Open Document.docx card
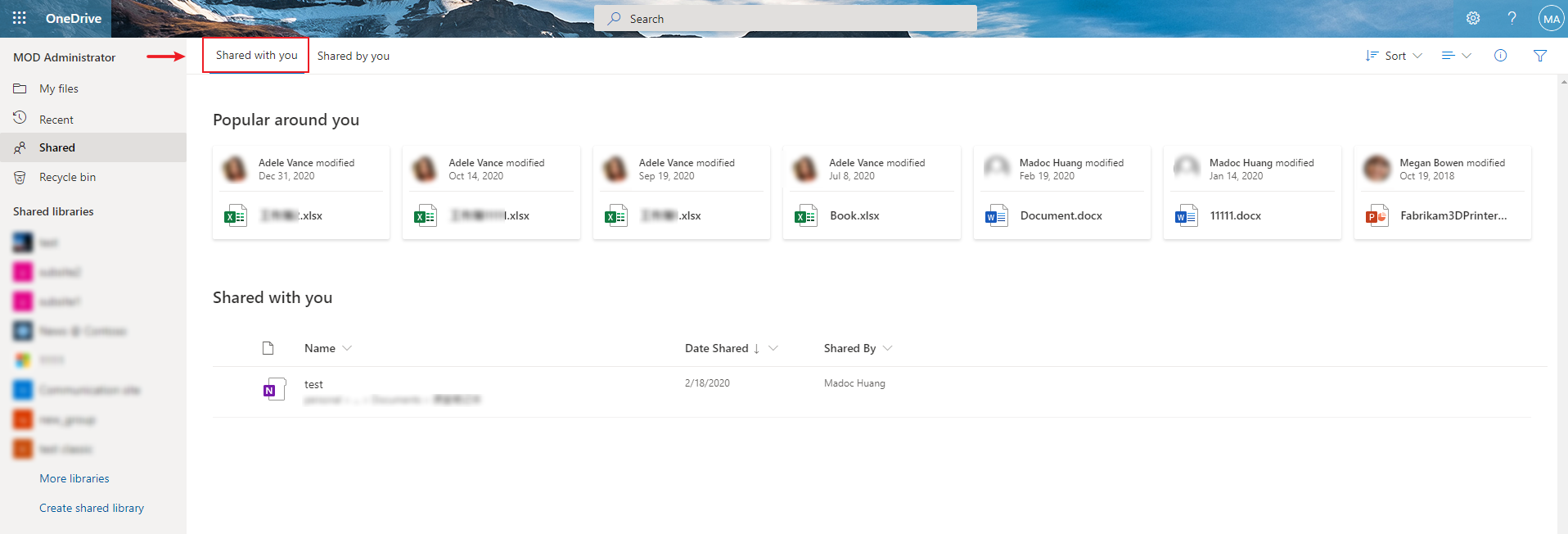 tap(1062, 192)
